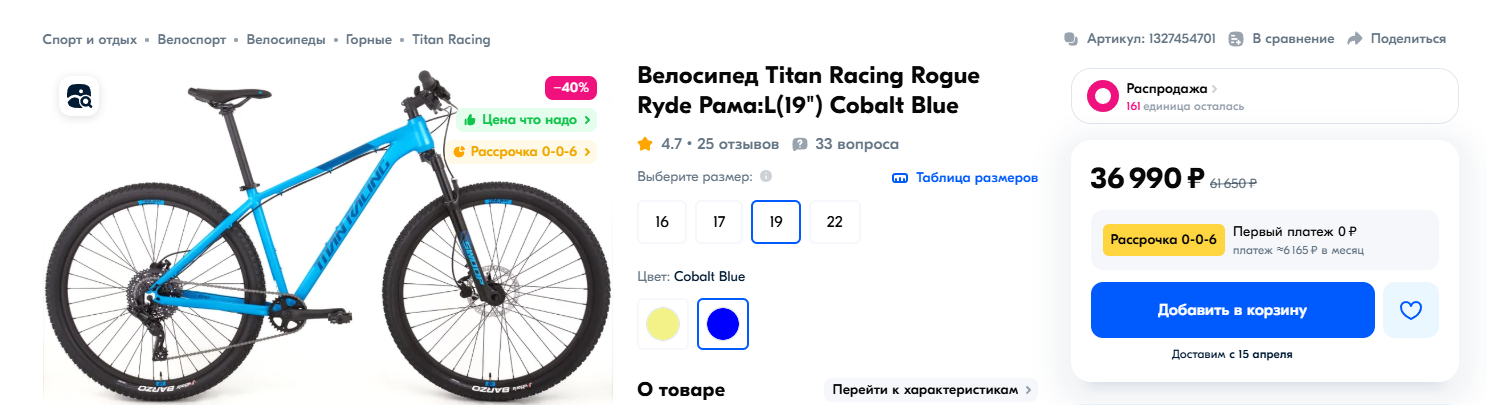
Task: Click the image search icon on photo
Action: tap(79, 96)
